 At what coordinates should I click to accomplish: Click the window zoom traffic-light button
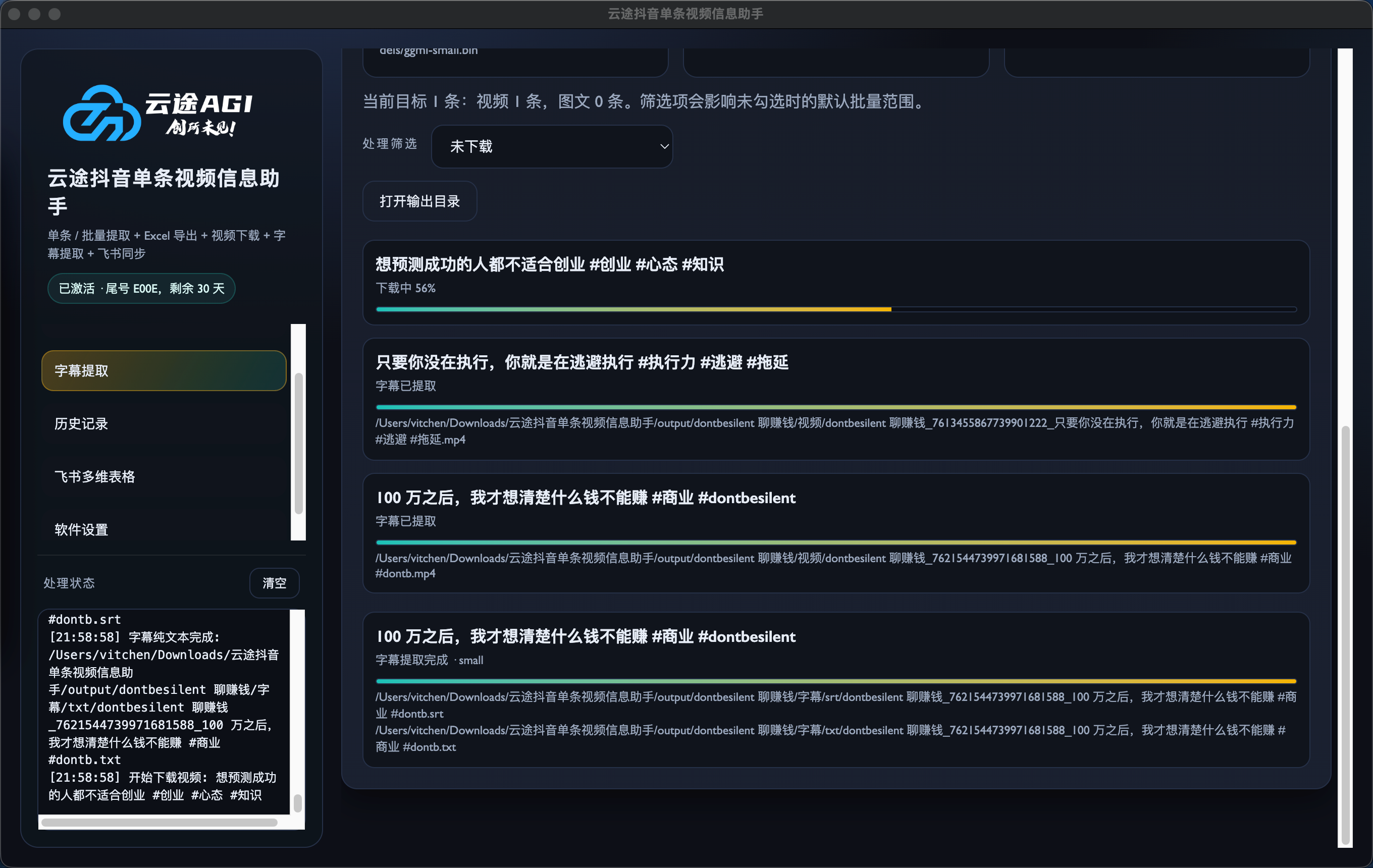point(55,14)
